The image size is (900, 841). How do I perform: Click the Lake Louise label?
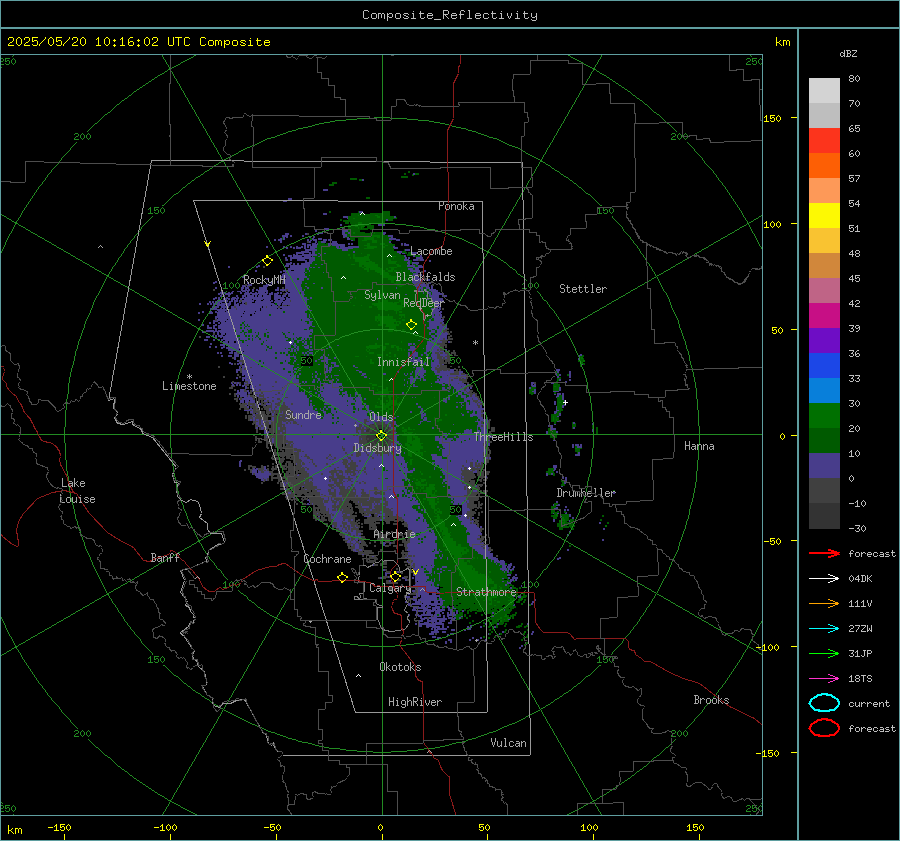pos(78,491)
